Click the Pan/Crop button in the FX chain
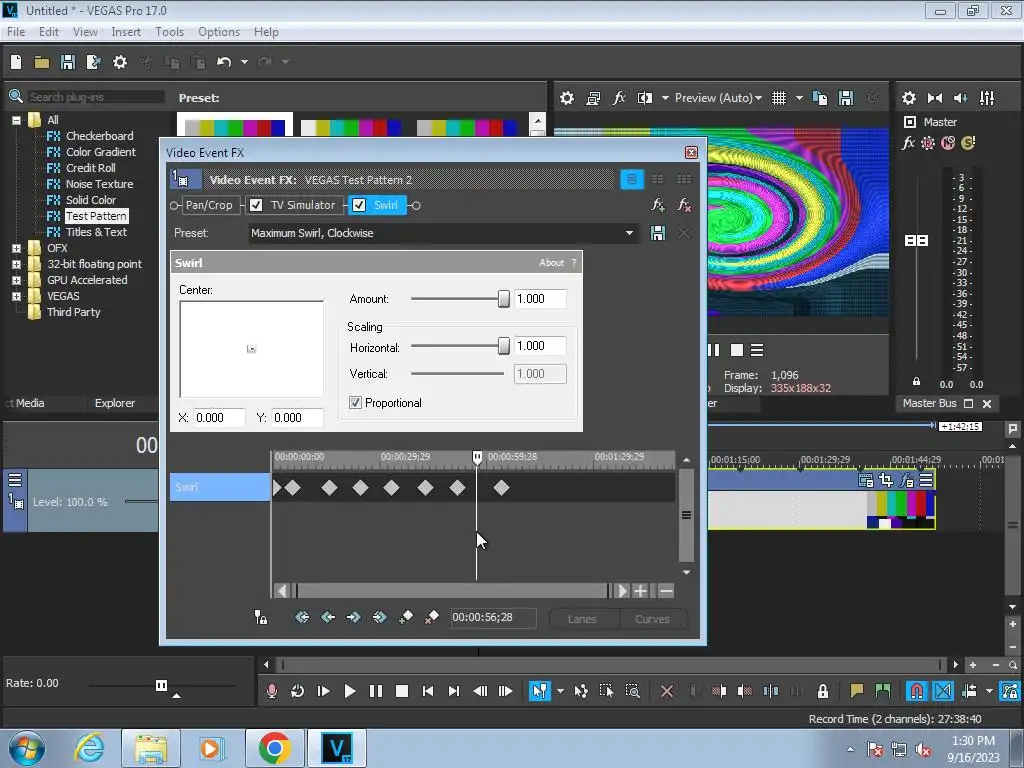 click(x=209, y=205)
